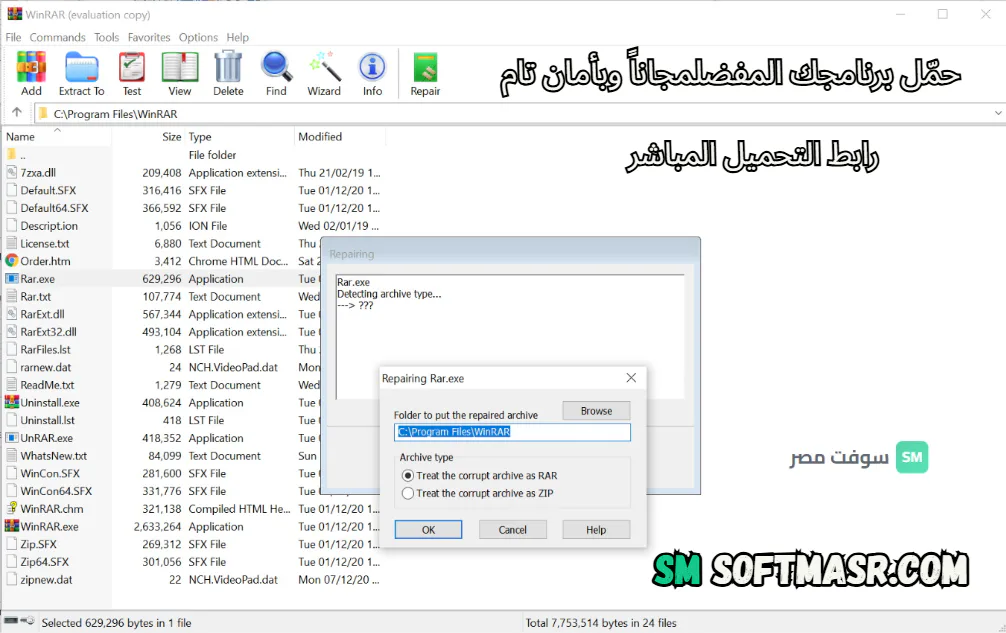The width and height of the screenshot is (1006, 633).
Task: Open the Favorites menu
Action: coord(149,37)
